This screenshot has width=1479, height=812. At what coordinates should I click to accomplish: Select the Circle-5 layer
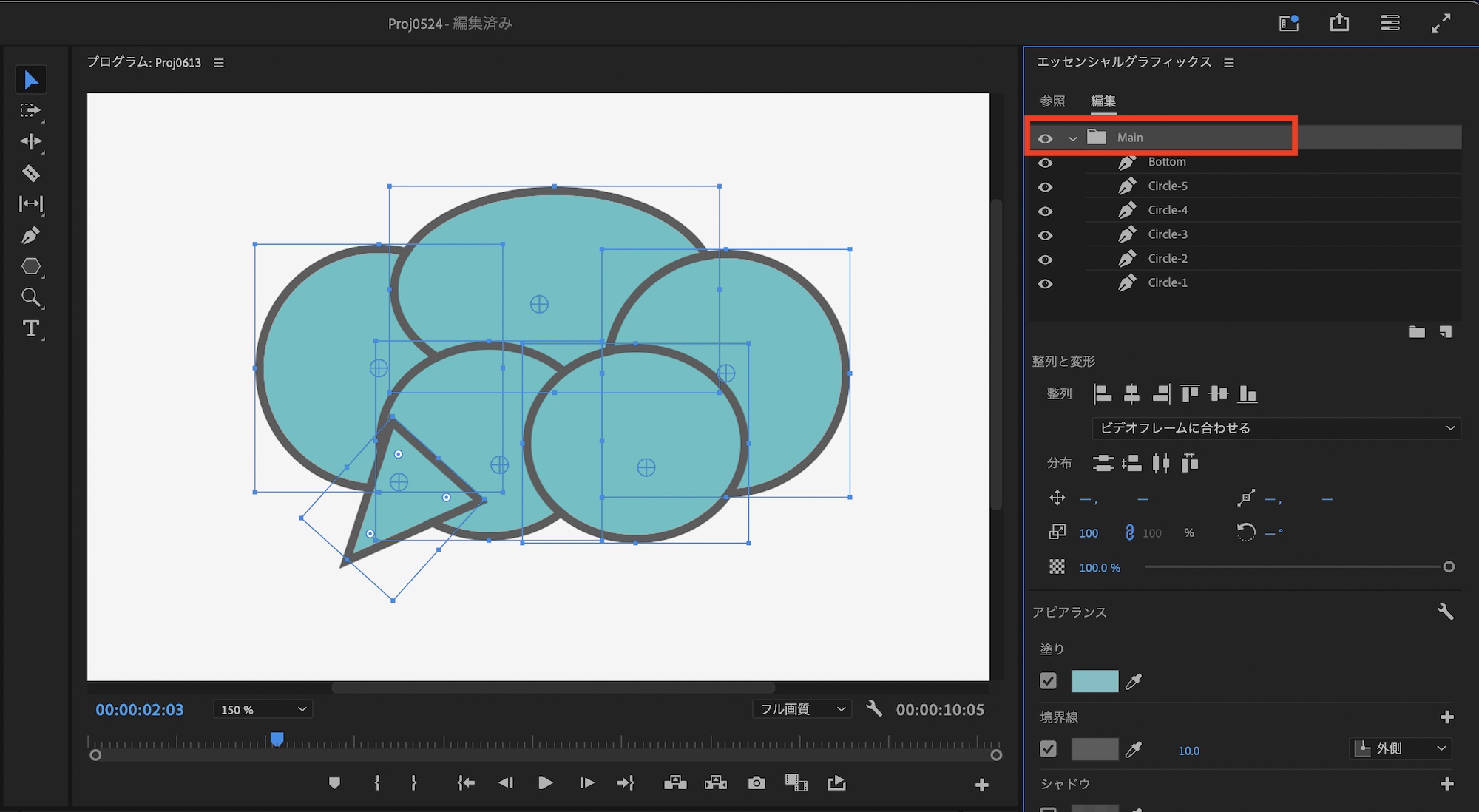click(x=1168, y=186)
